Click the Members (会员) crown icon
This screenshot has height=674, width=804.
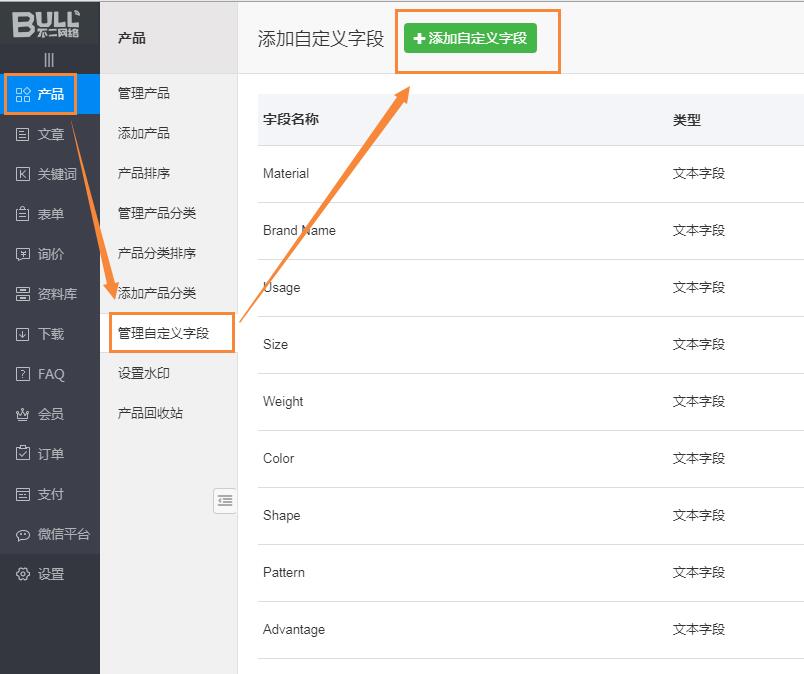(x=23, y=414)
